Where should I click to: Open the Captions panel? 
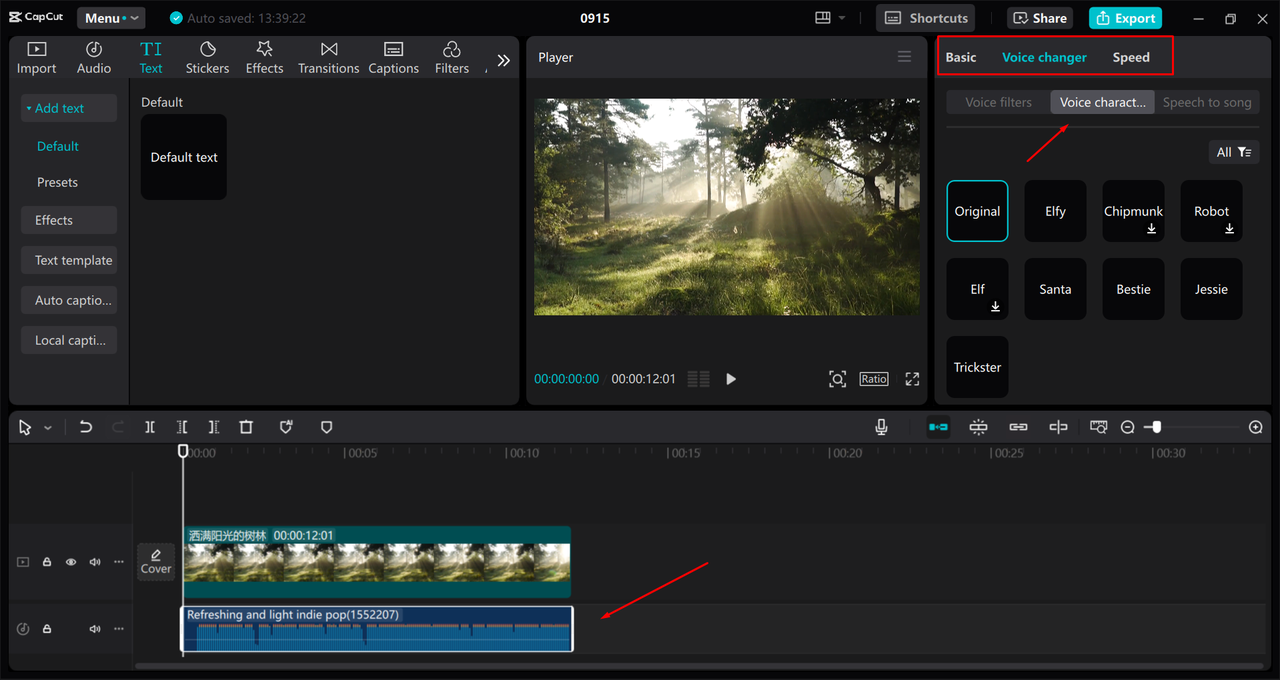(x=393, y=58)
